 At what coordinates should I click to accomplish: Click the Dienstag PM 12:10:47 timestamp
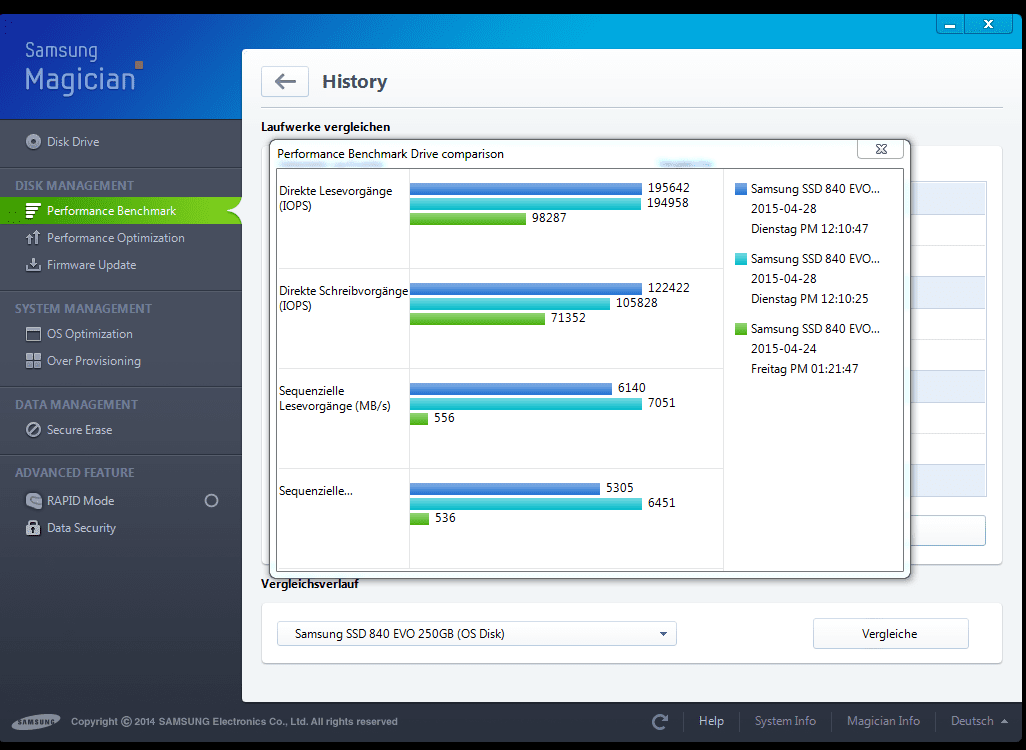809,228
